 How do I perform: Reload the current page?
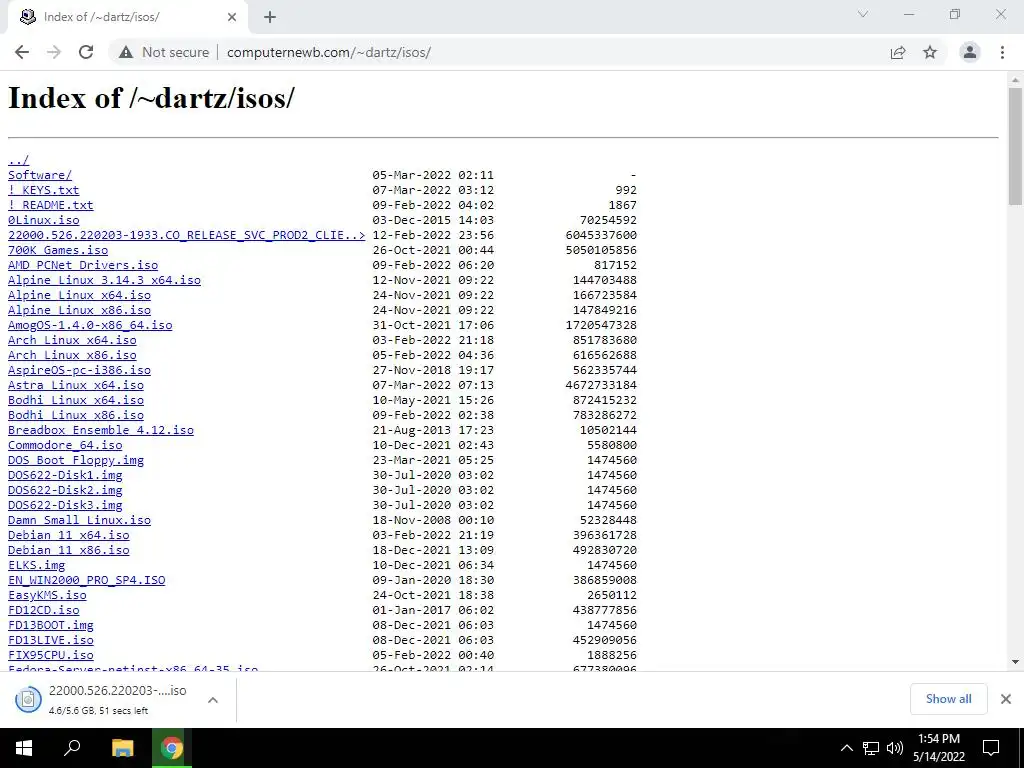click(86, 52)
